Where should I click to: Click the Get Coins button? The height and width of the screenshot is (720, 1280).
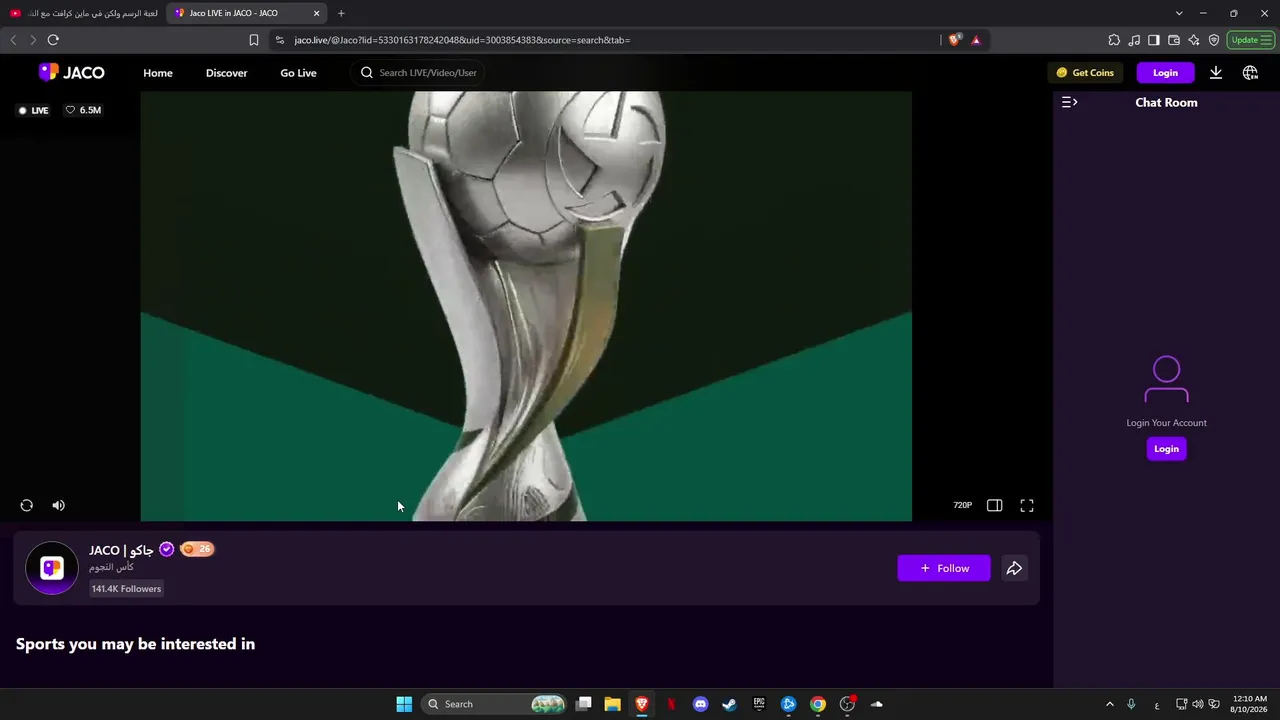pyautogui.click(x=1085, y=73)
